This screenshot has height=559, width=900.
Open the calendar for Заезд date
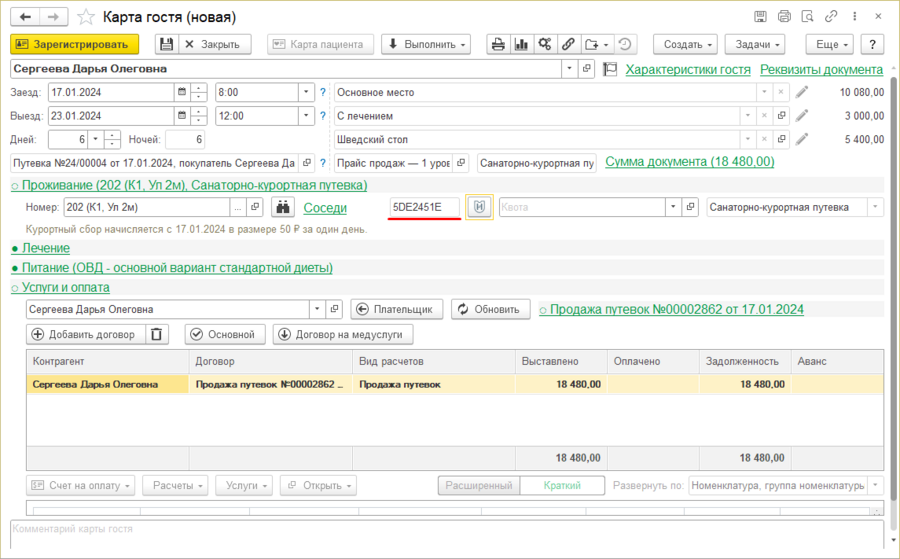tap(182, 92)
